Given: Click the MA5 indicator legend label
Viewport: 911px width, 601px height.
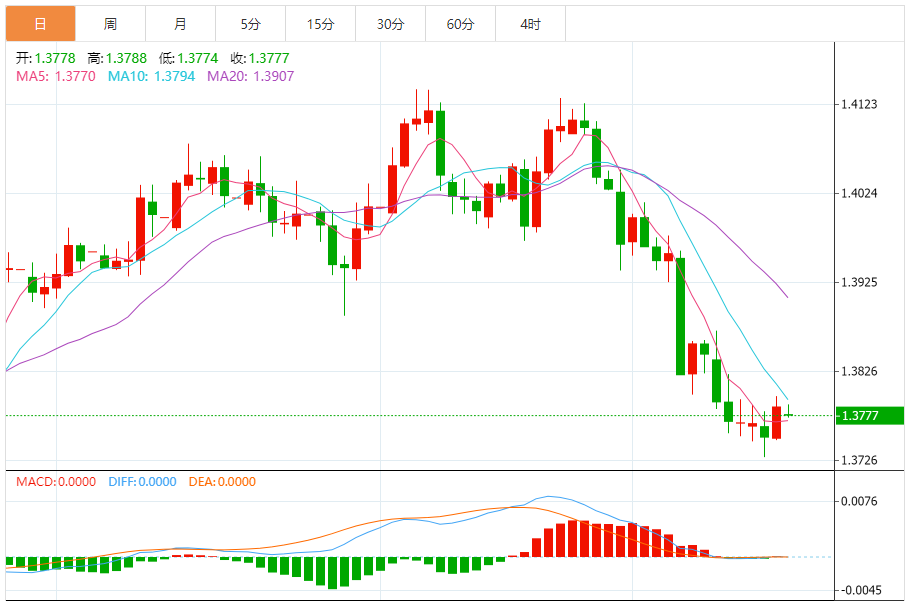Looking at the screenshot, I should (x=55, y=75).
